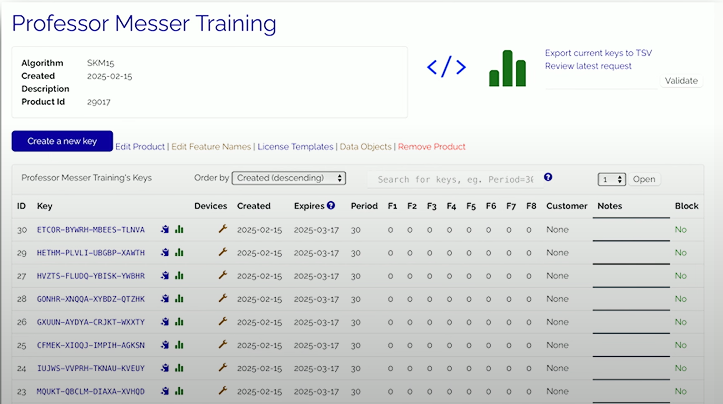Open the Data Objects link

point(366,147)
